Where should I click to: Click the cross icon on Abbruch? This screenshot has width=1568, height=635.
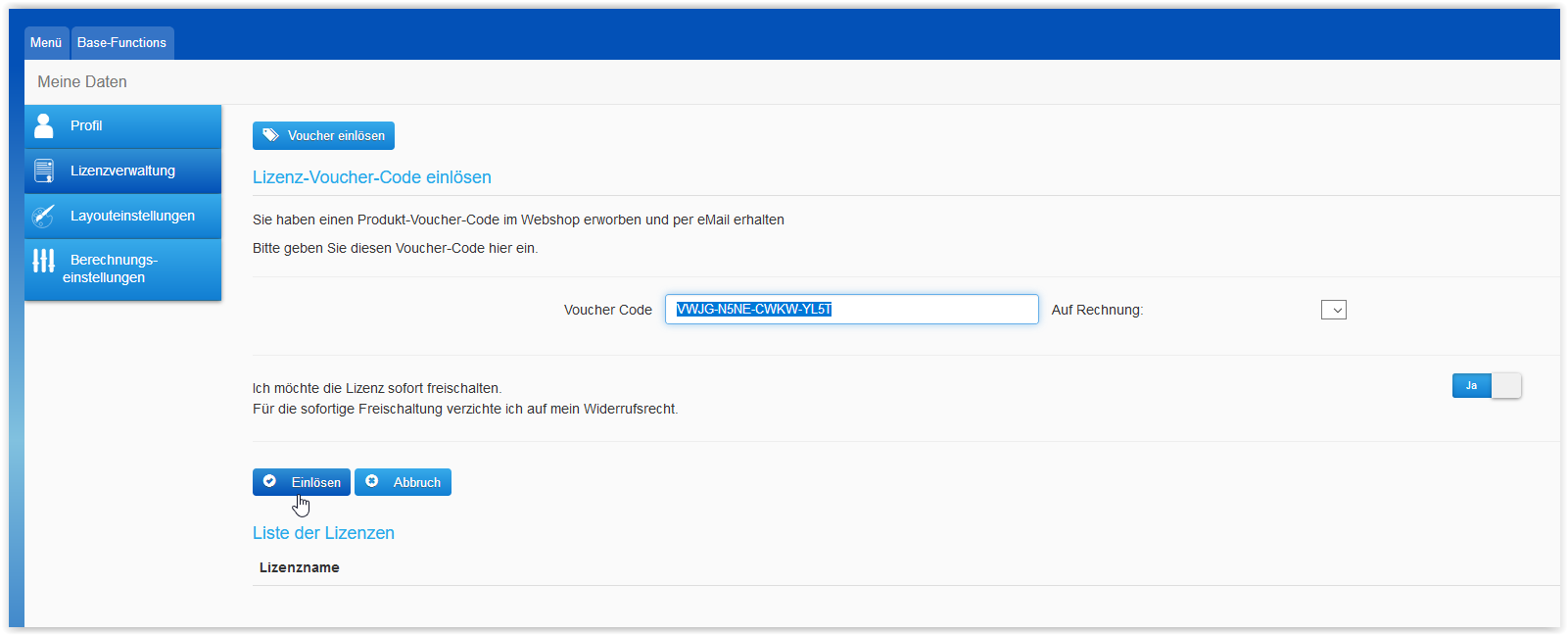372,481
